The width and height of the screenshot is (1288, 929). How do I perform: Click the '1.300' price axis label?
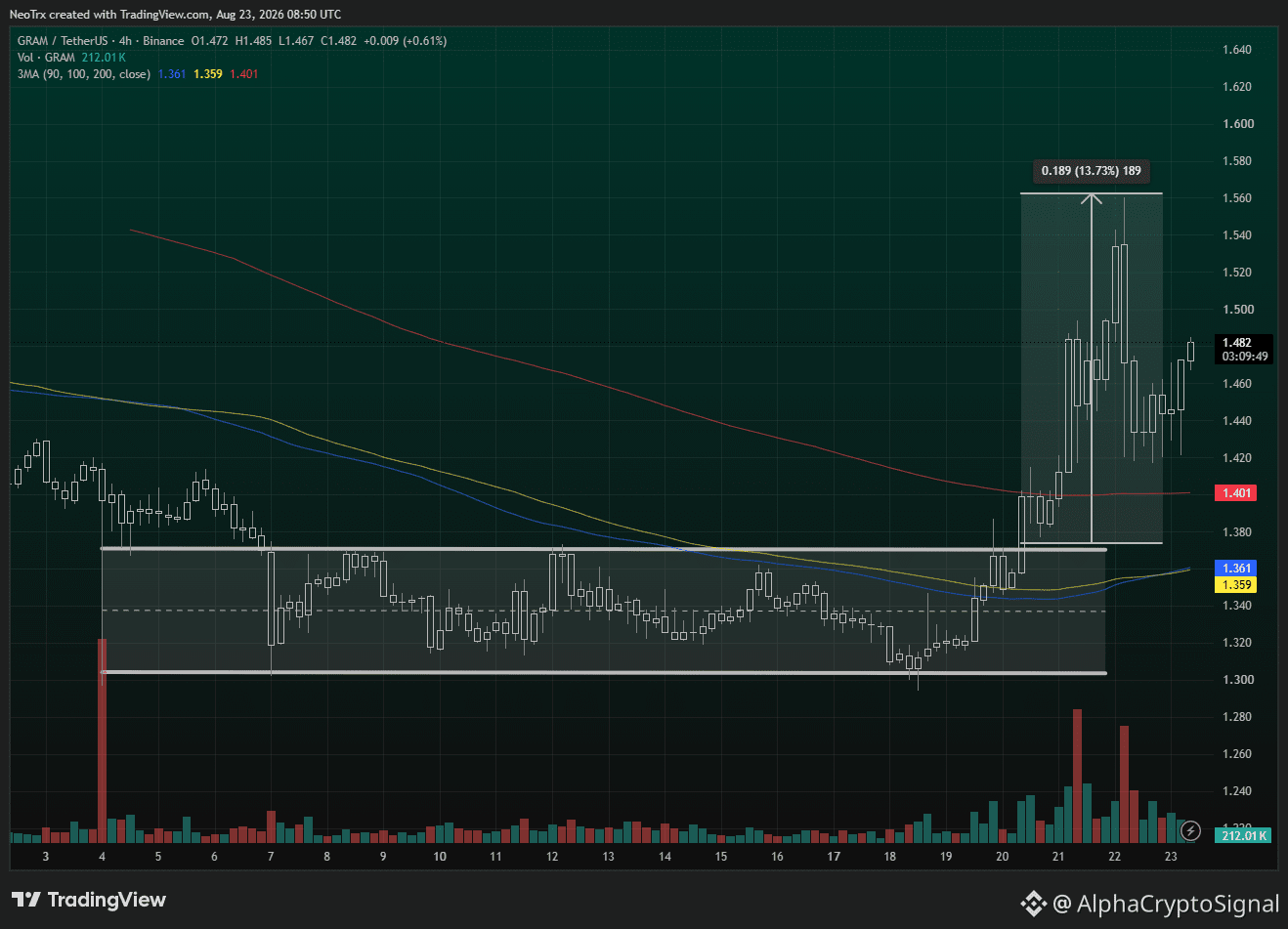click(x=1237, y=680)
